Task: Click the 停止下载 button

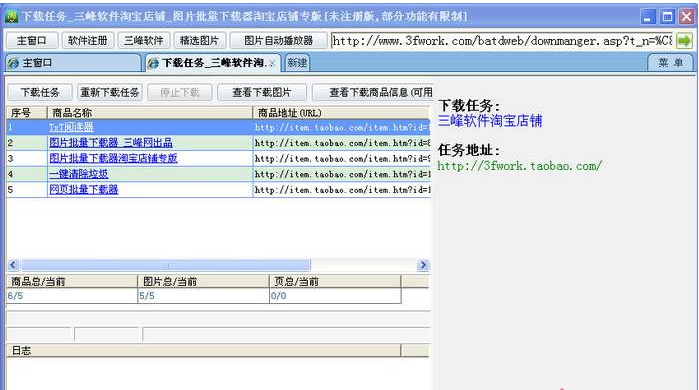Action: point(180,92)
